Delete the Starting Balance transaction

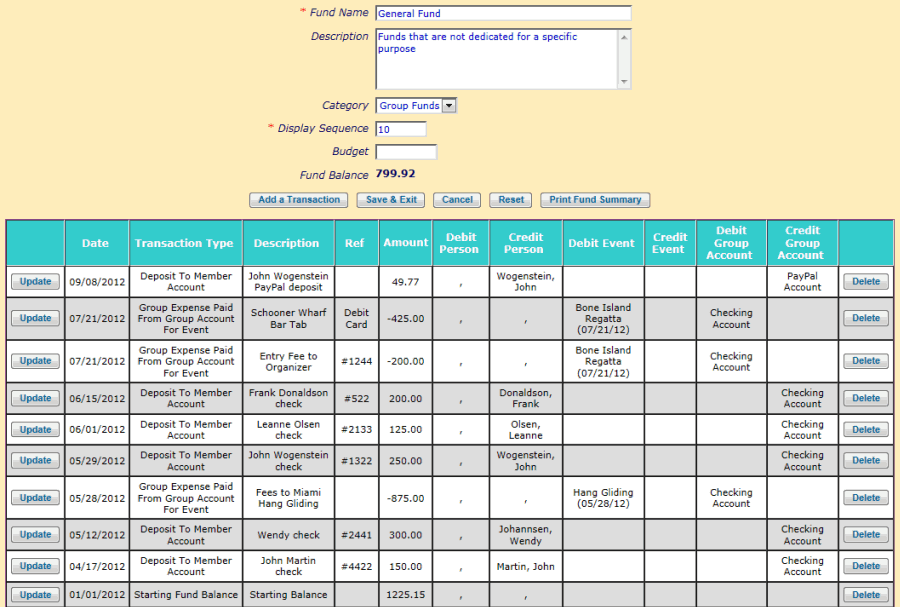click(x=866, y=595)
